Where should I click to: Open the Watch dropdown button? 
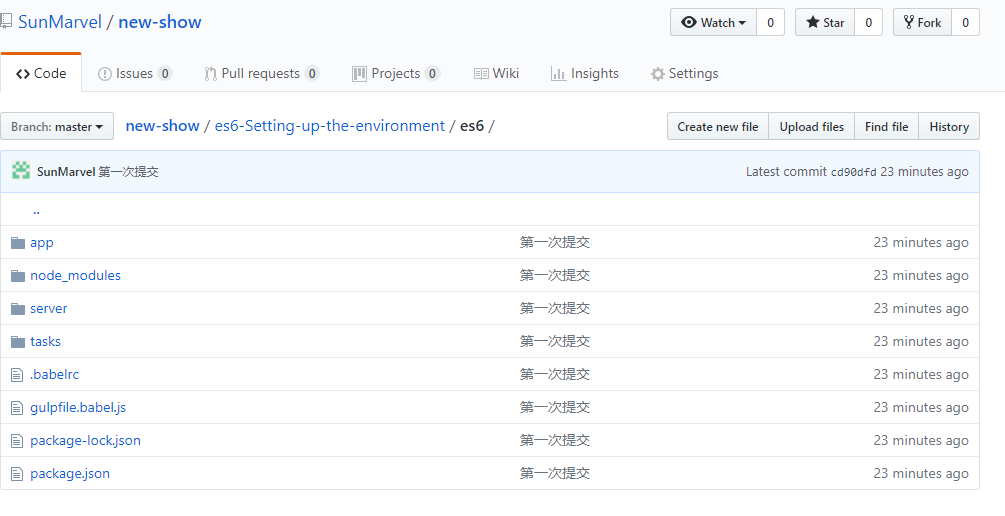click(713, 22)
